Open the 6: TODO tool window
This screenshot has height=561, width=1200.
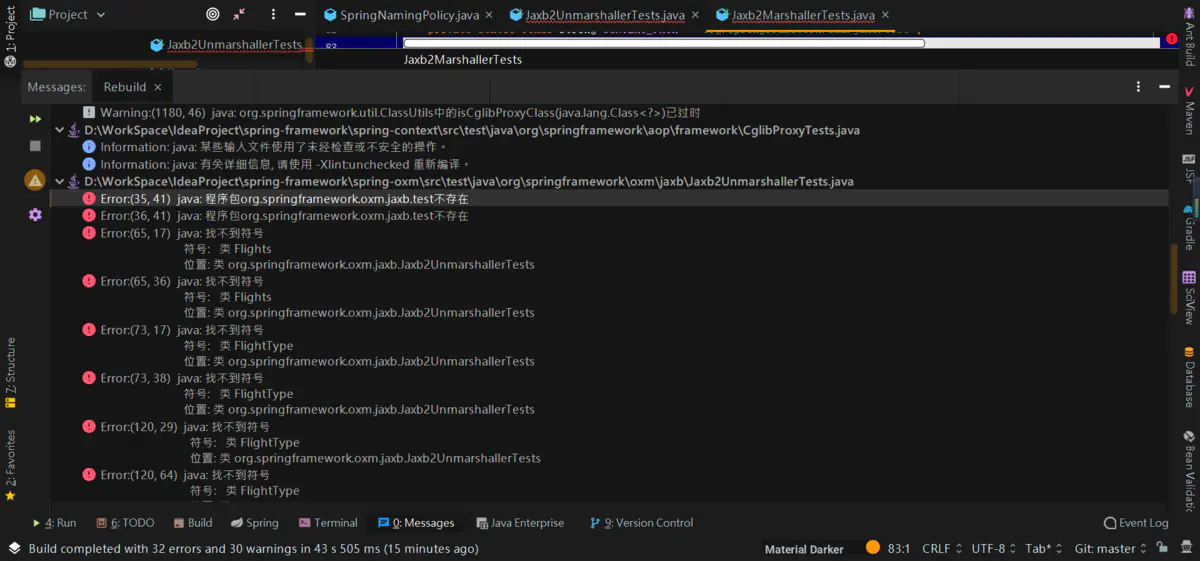125,523
